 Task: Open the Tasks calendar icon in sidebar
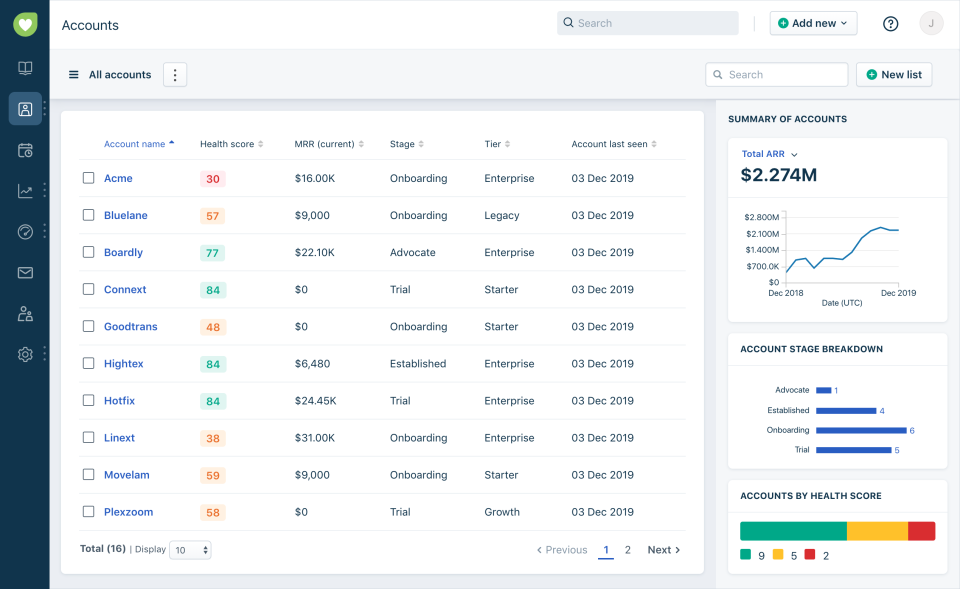(25, 149)
